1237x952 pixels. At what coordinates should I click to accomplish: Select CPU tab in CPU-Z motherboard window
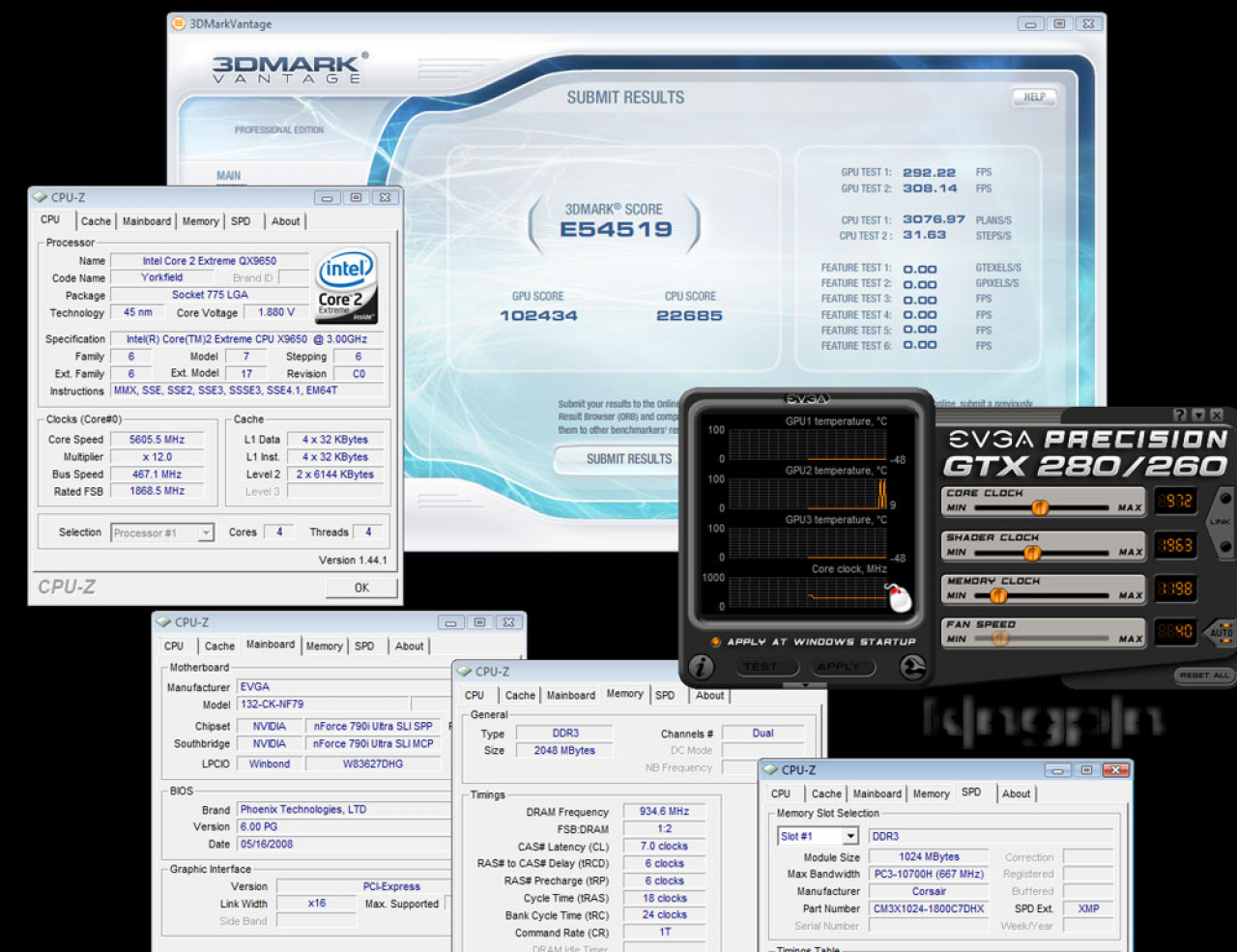coord(174,647)
